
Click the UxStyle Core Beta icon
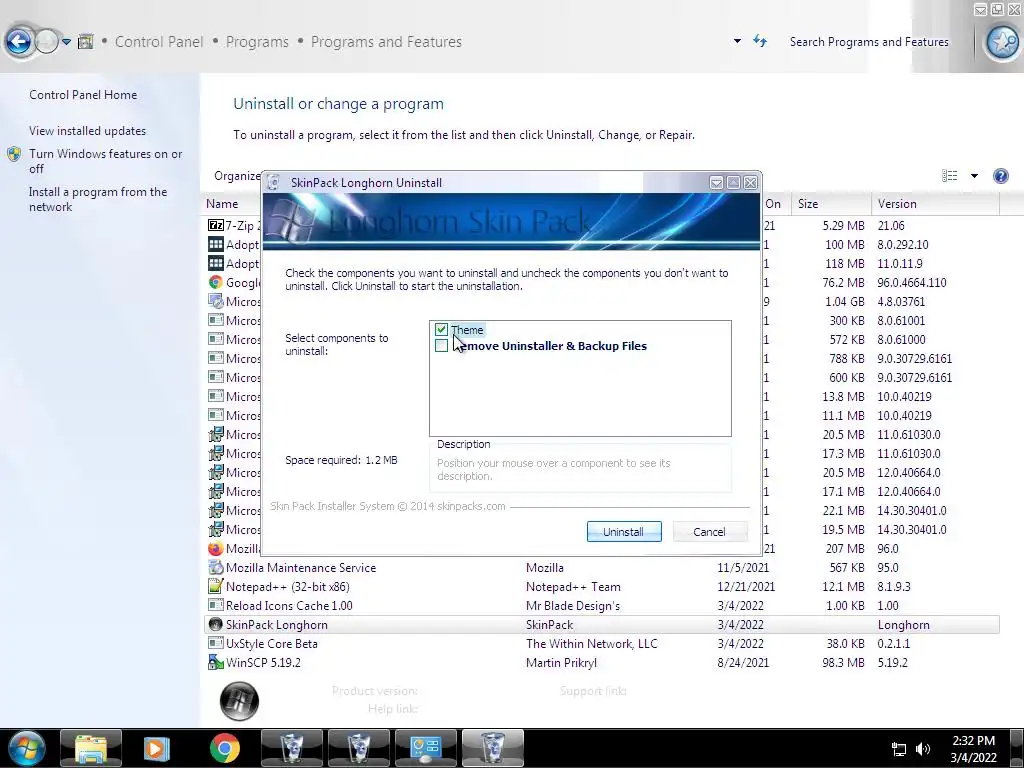(216, 643)
